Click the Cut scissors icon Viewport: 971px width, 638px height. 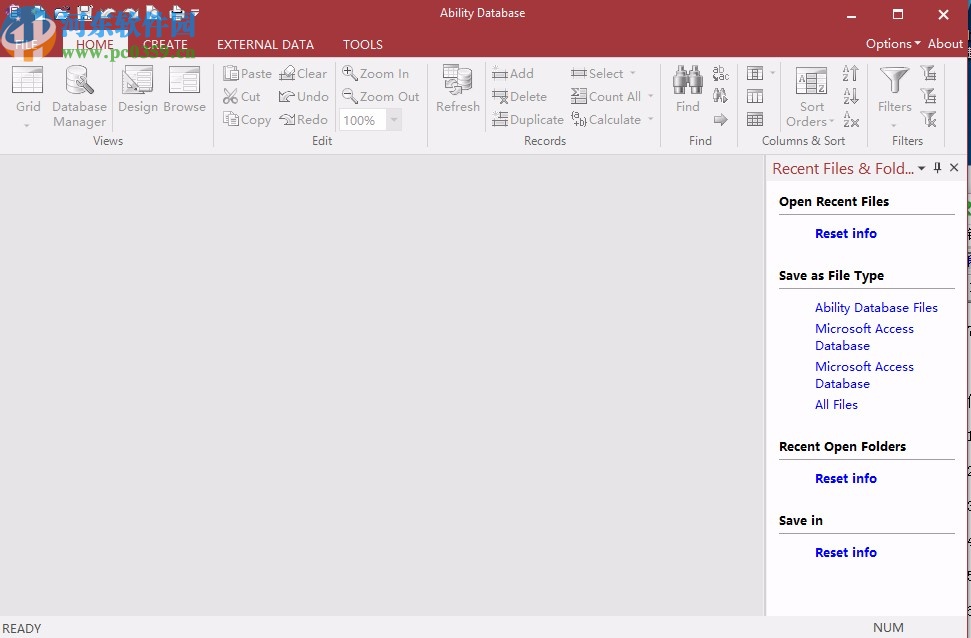[x=230, y=96]
